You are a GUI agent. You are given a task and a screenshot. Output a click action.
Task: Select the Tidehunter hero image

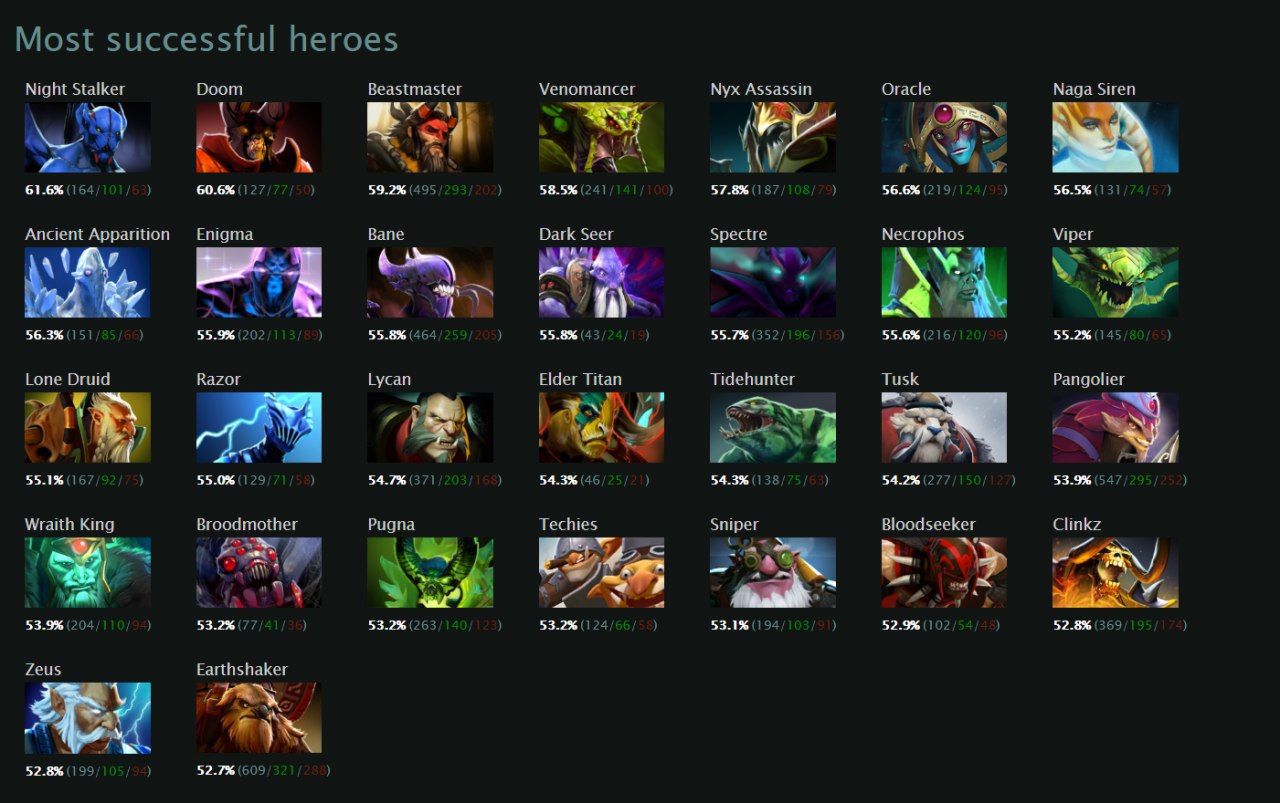tap(773, 427)
